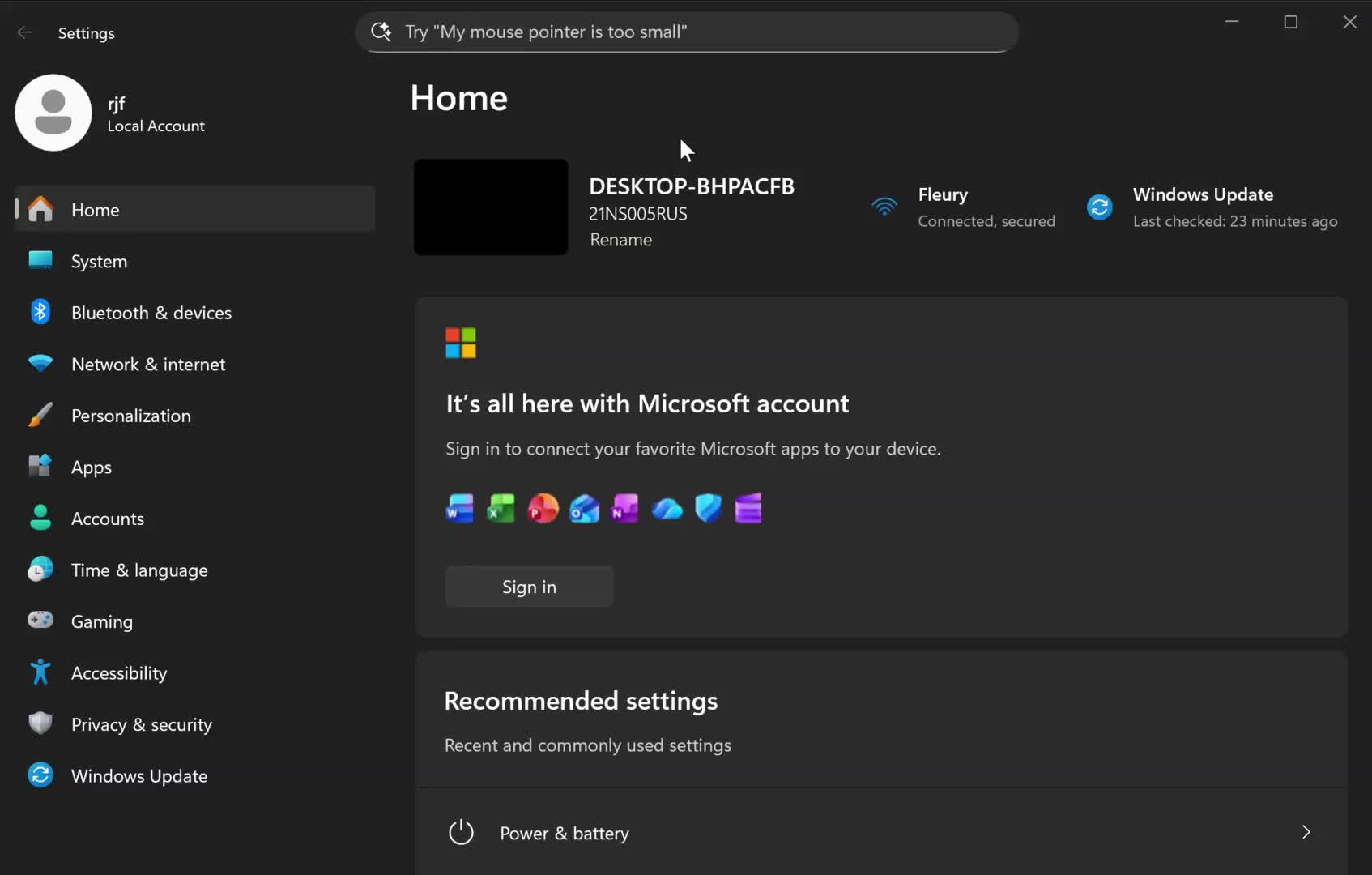Open Accessibility settings
This screenshot has height=875, width=1372.
pyautogui.click(x=118, y=672)
